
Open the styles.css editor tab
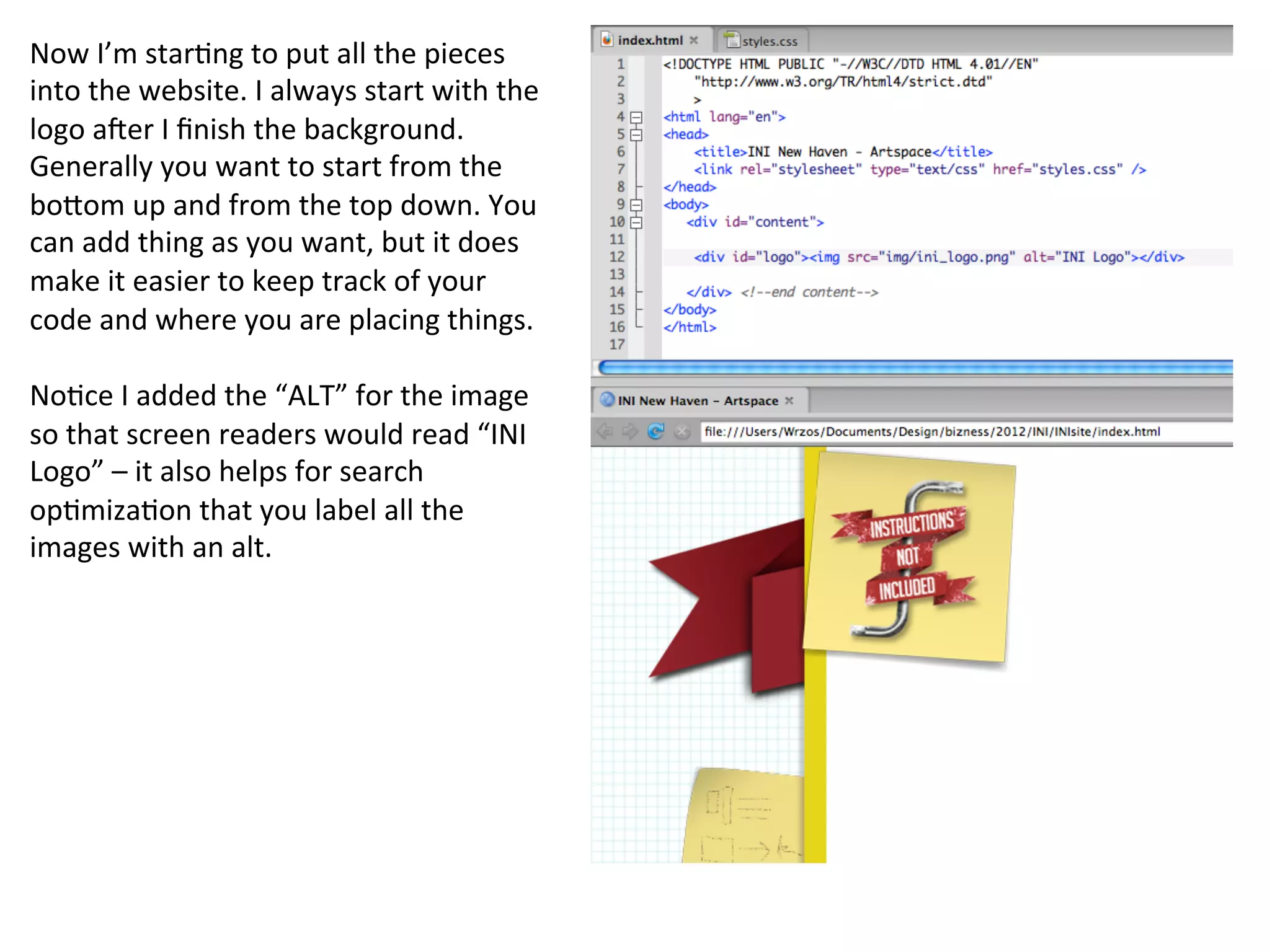762,41
